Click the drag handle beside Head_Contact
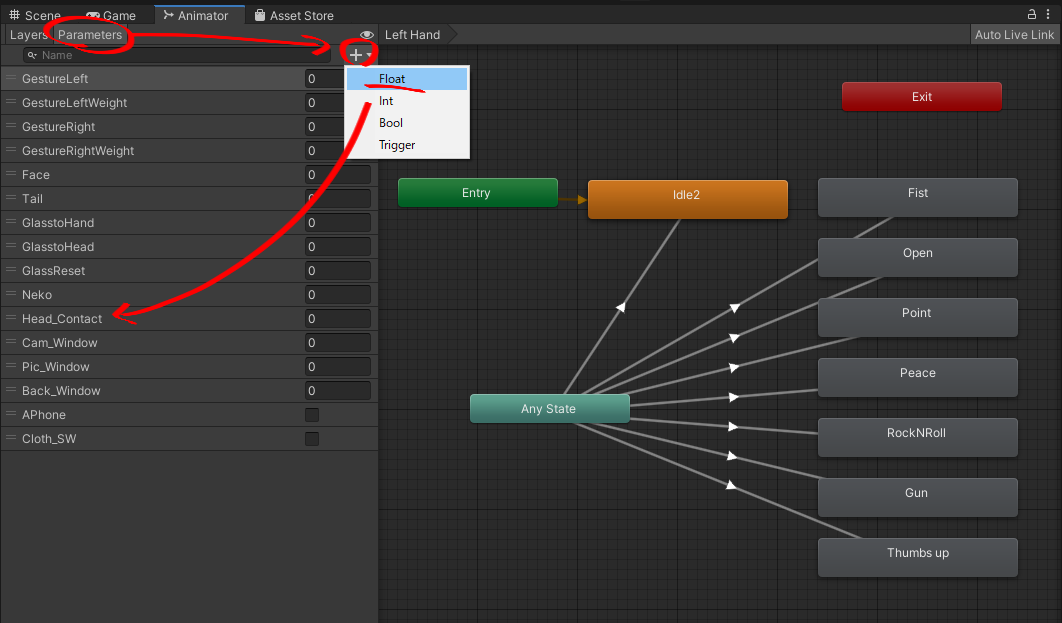 tap(12, 319)
